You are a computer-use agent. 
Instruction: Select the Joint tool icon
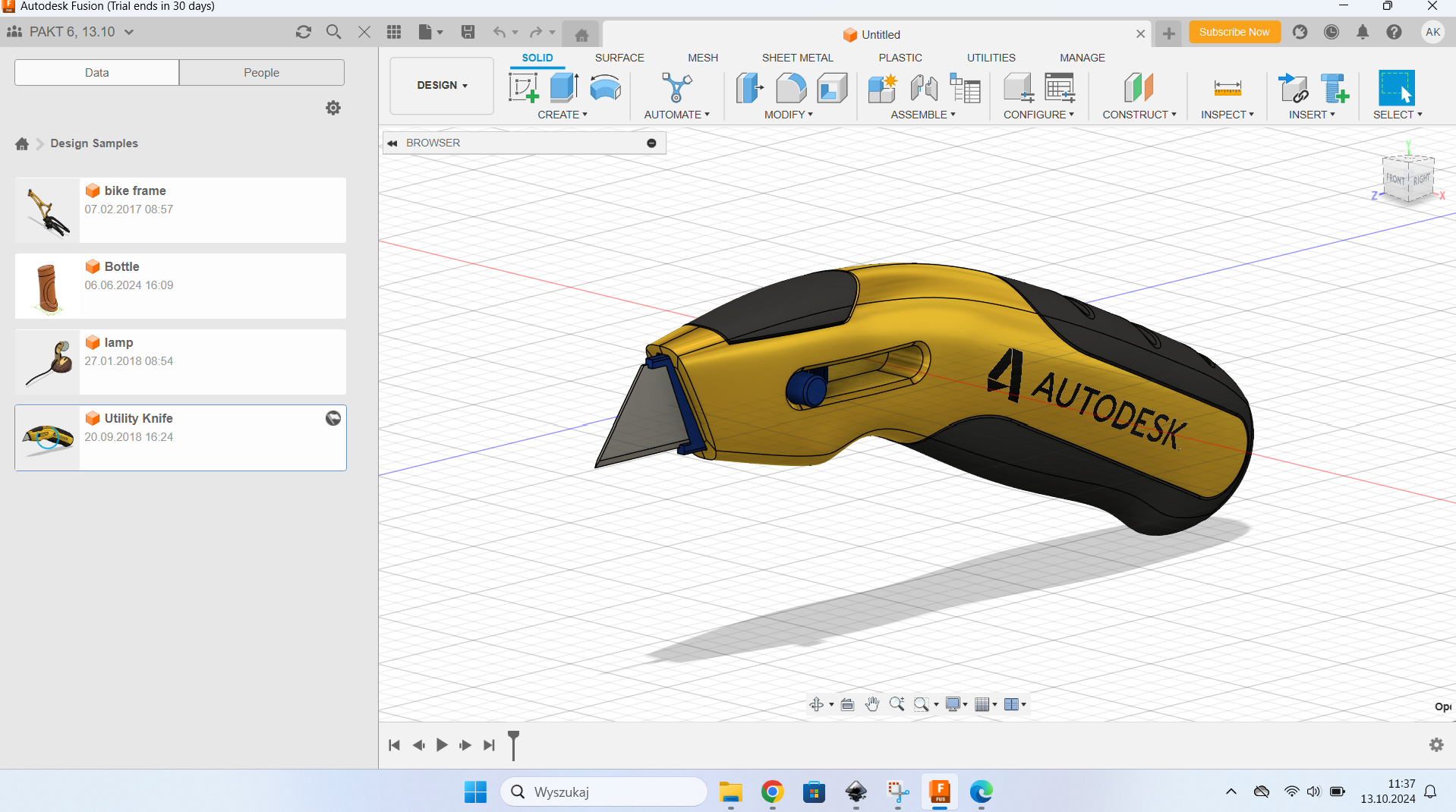924,88
